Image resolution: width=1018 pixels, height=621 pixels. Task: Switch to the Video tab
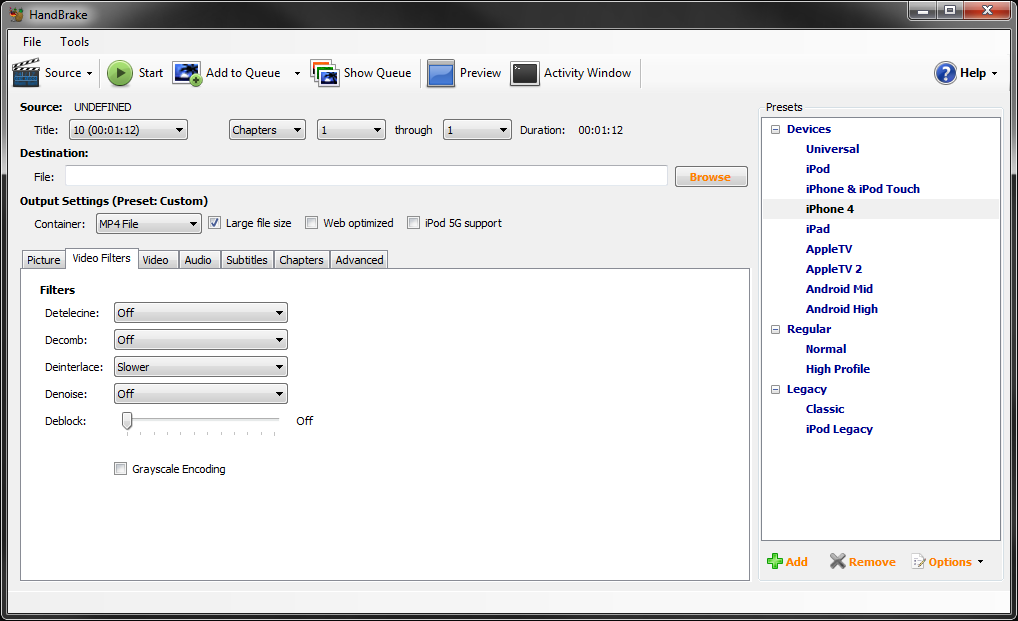[x=156, y=260]
